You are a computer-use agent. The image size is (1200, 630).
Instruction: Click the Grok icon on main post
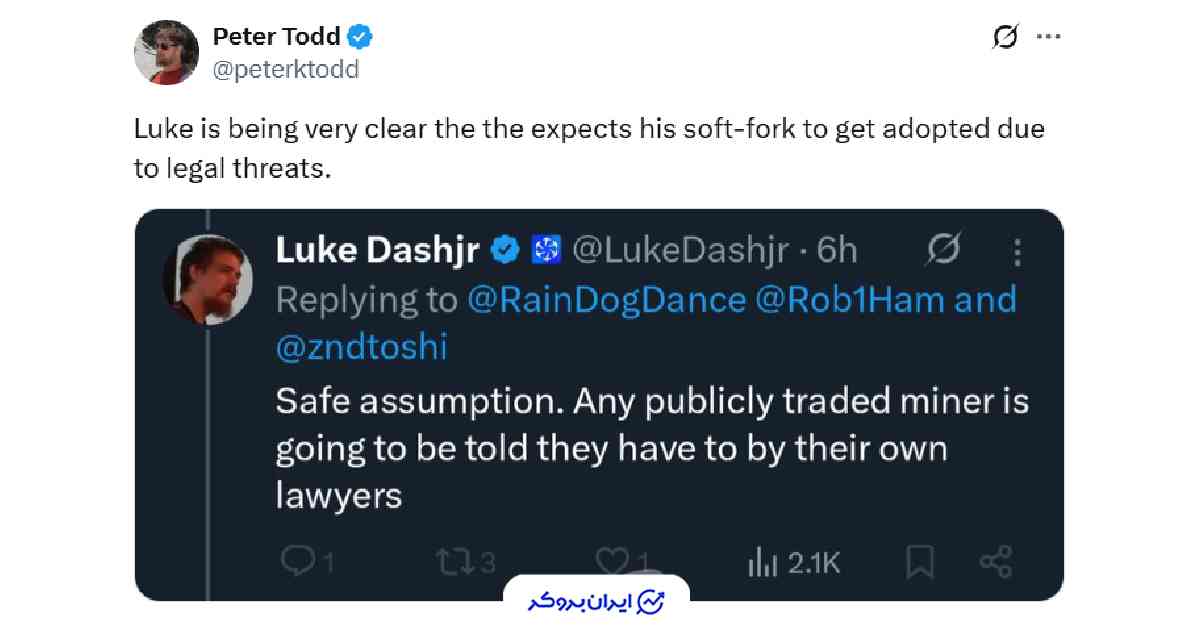[1005, 37]
